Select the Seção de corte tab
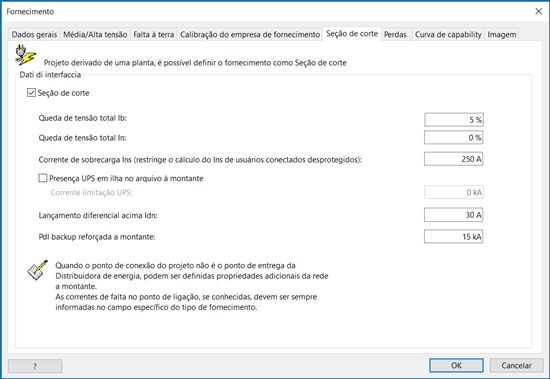550x379 pixels. click(352, 34)
